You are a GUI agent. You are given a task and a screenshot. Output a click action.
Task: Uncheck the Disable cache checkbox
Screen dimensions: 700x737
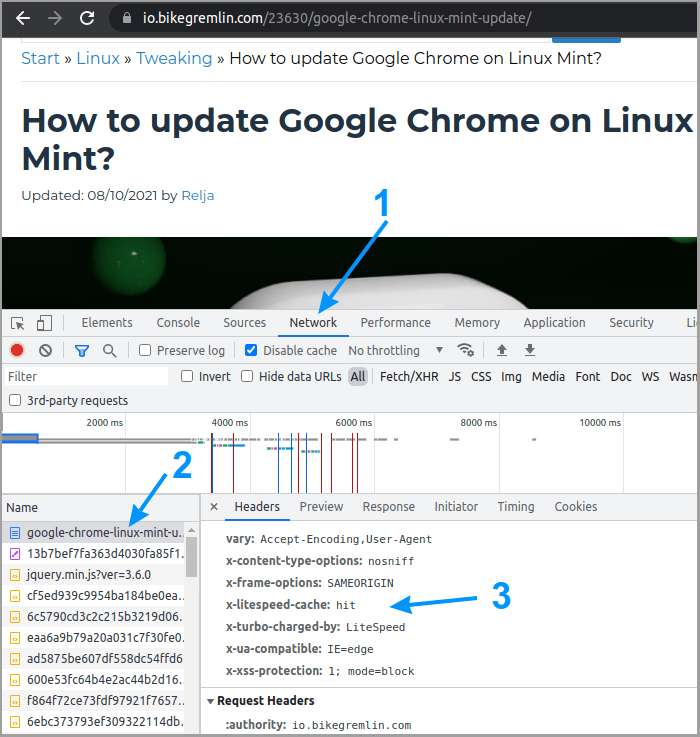coord(251,350)
